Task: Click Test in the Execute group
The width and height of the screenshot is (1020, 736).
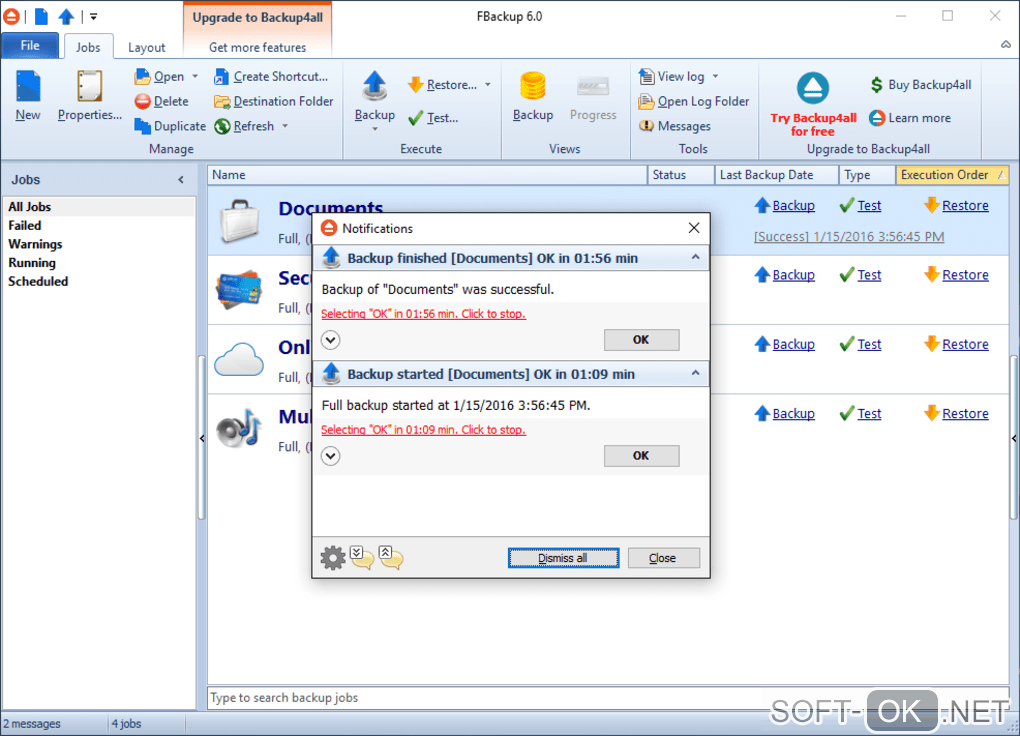Action: (x=433, y=118)
